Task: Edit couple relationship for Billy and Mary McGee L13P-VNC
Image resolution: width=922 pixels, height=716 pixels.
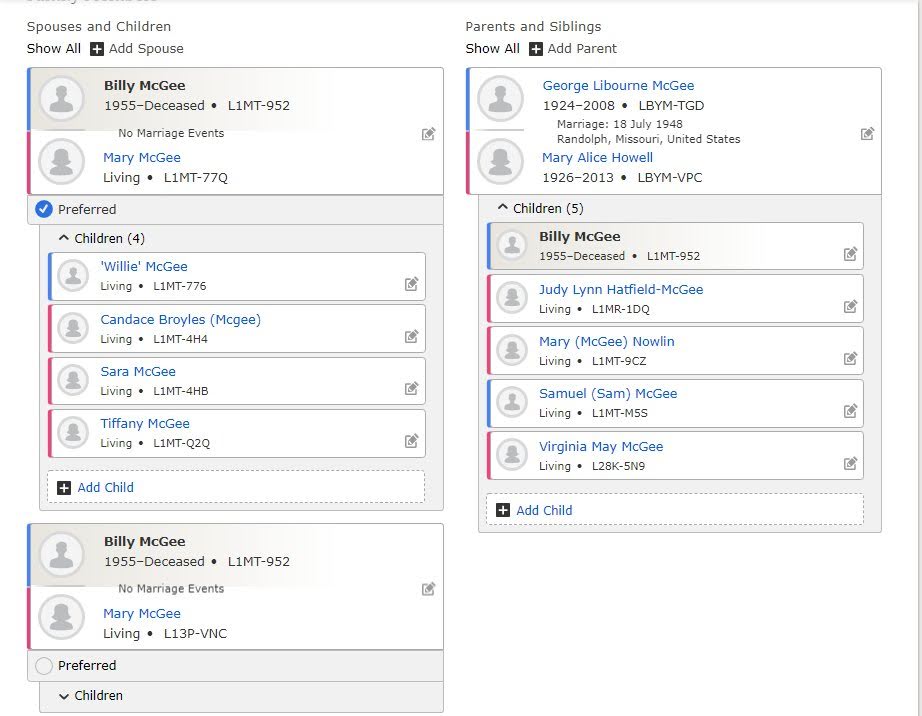Action: (x=428, y=589)
